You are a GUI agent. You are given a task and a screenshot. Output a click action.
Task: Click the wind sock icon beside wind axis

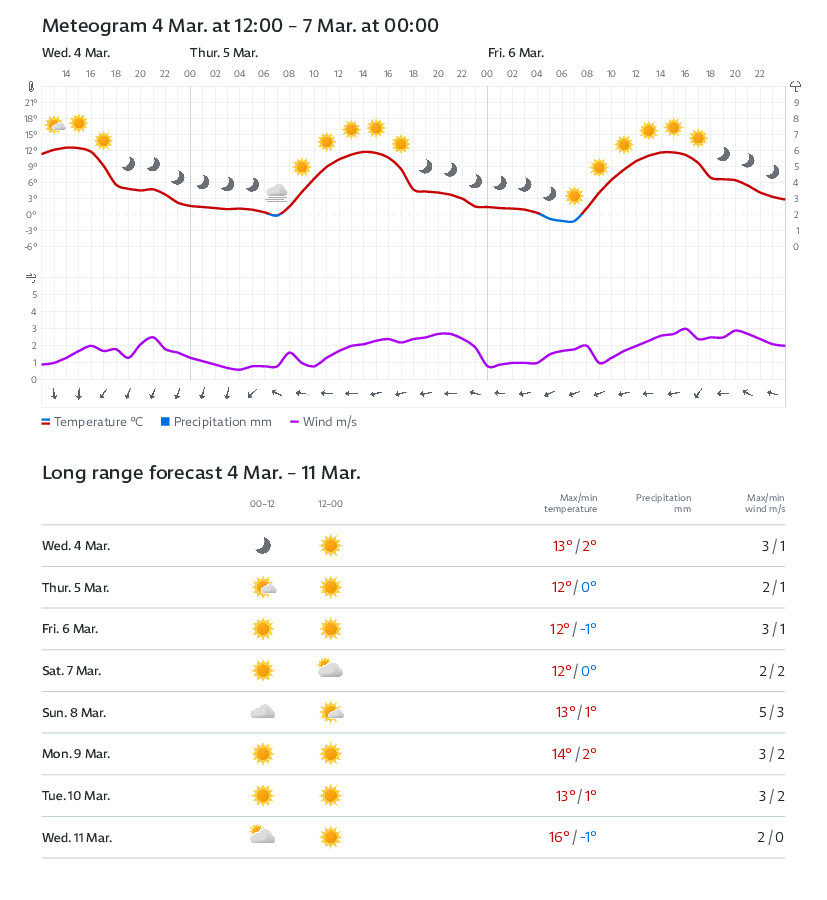(x=32, y=277)
